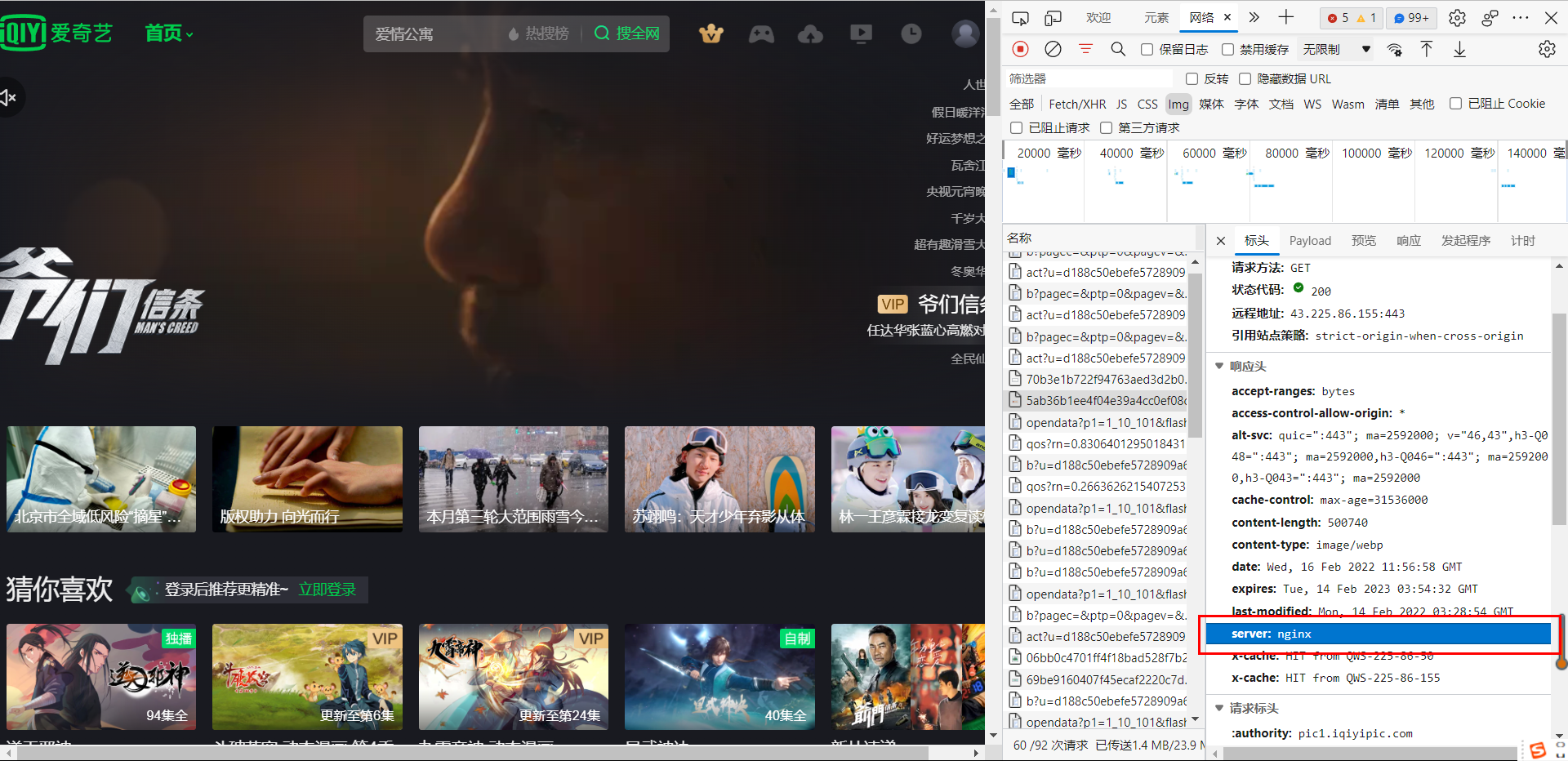Open the 热搜榜 hot search list
This screenshot has width=1568, height=761.
point(538,33)
